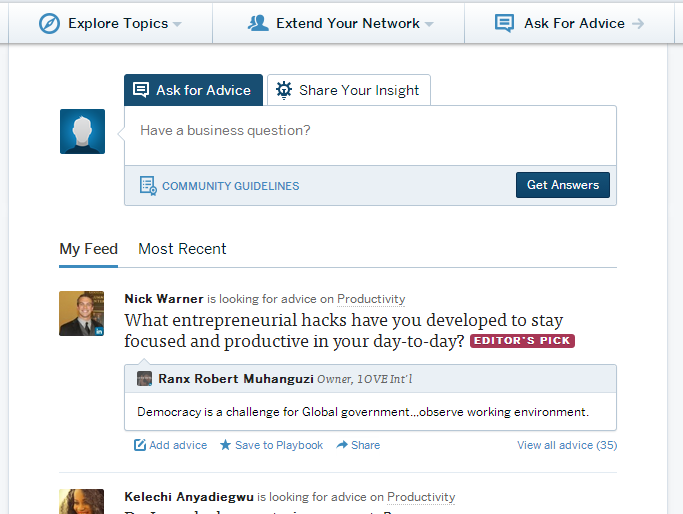This screenshot has height=514, width=683.
Task: Click the Extend Your Network people icon
Action: [259, 23]
